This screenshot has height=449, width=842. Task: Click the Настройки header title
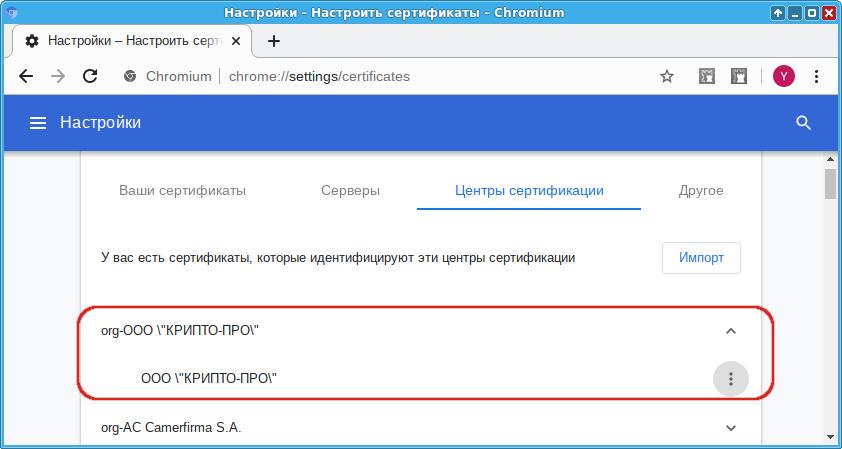[x=100, y=122]
